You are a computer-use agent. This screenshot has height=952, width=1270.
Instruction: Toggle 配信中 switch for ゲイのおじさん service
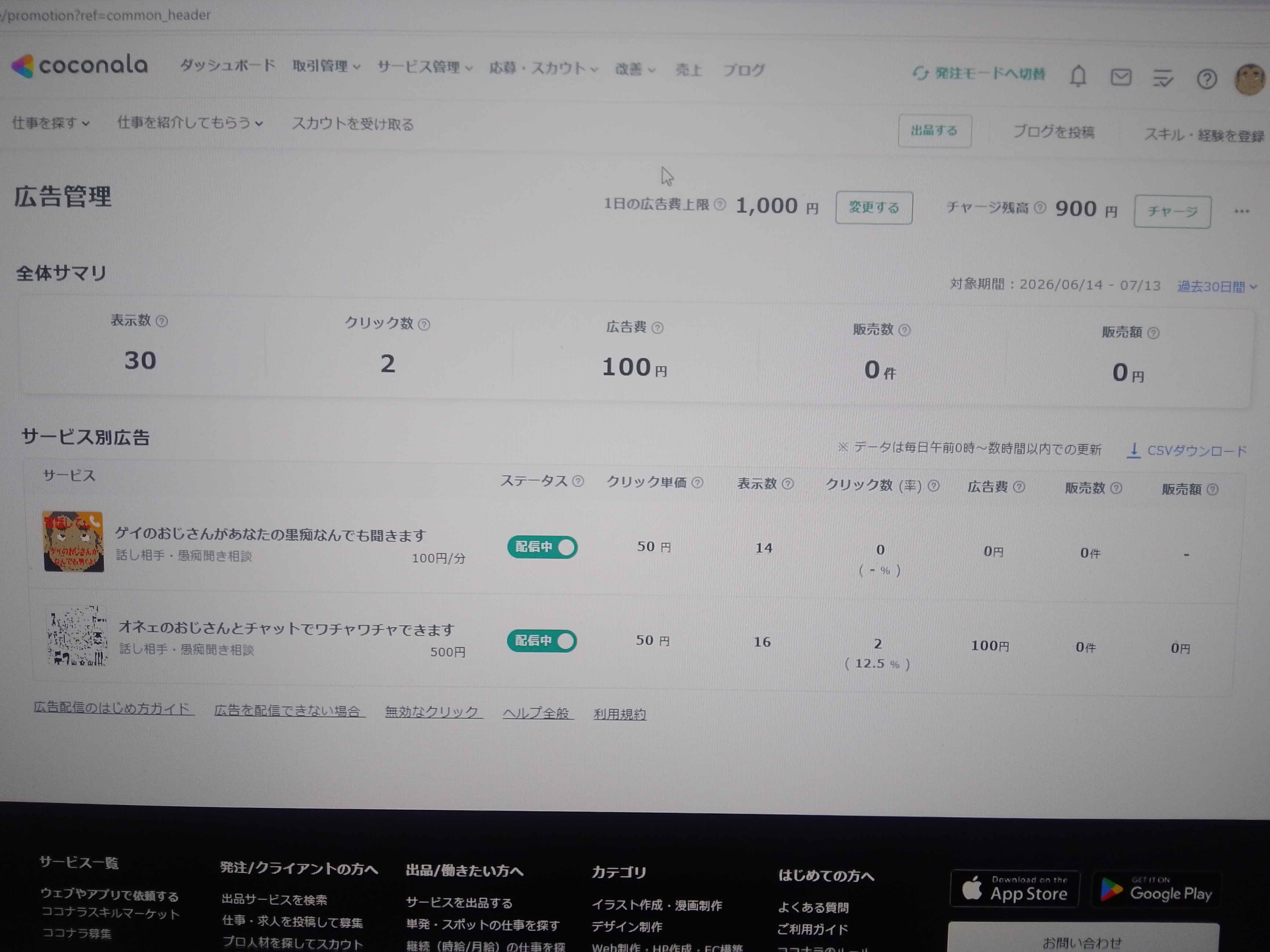542,547
